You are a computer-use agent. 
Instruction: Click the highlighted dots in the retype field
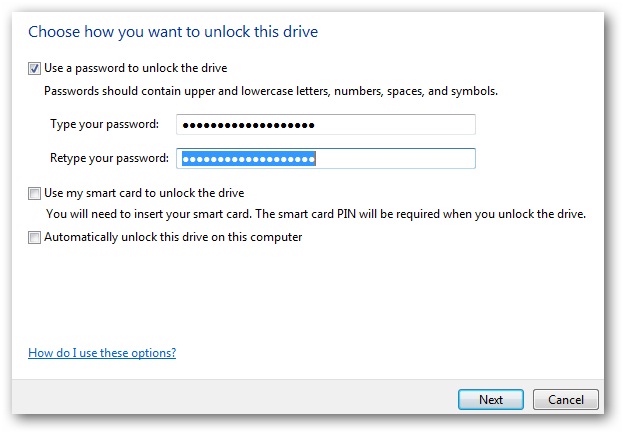point(249,159)
